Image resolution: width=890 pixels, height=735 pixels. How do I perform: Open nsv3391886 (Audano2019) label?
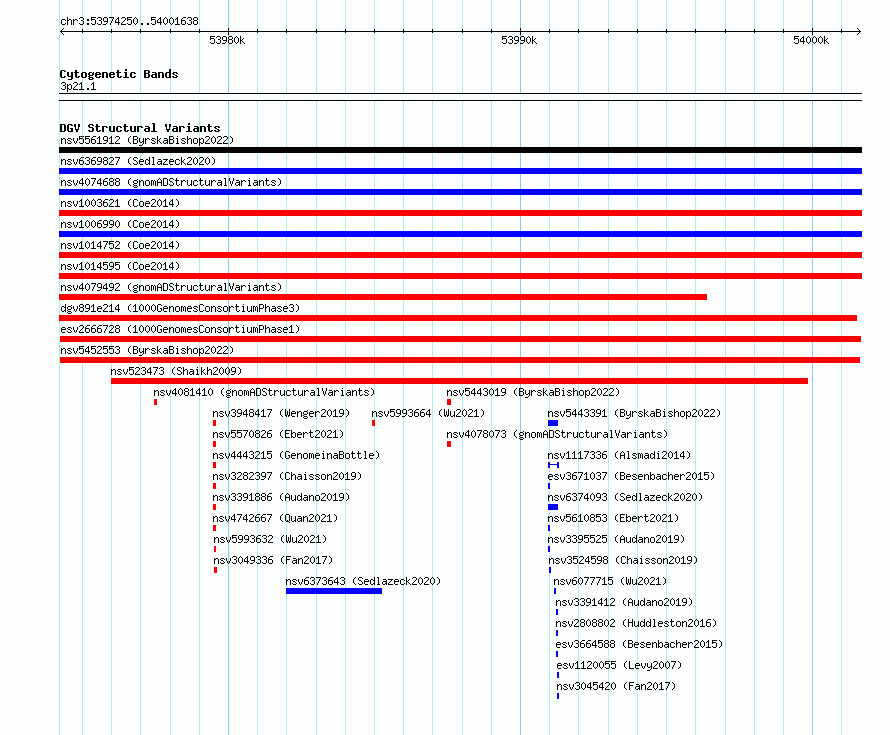[281, 497]
